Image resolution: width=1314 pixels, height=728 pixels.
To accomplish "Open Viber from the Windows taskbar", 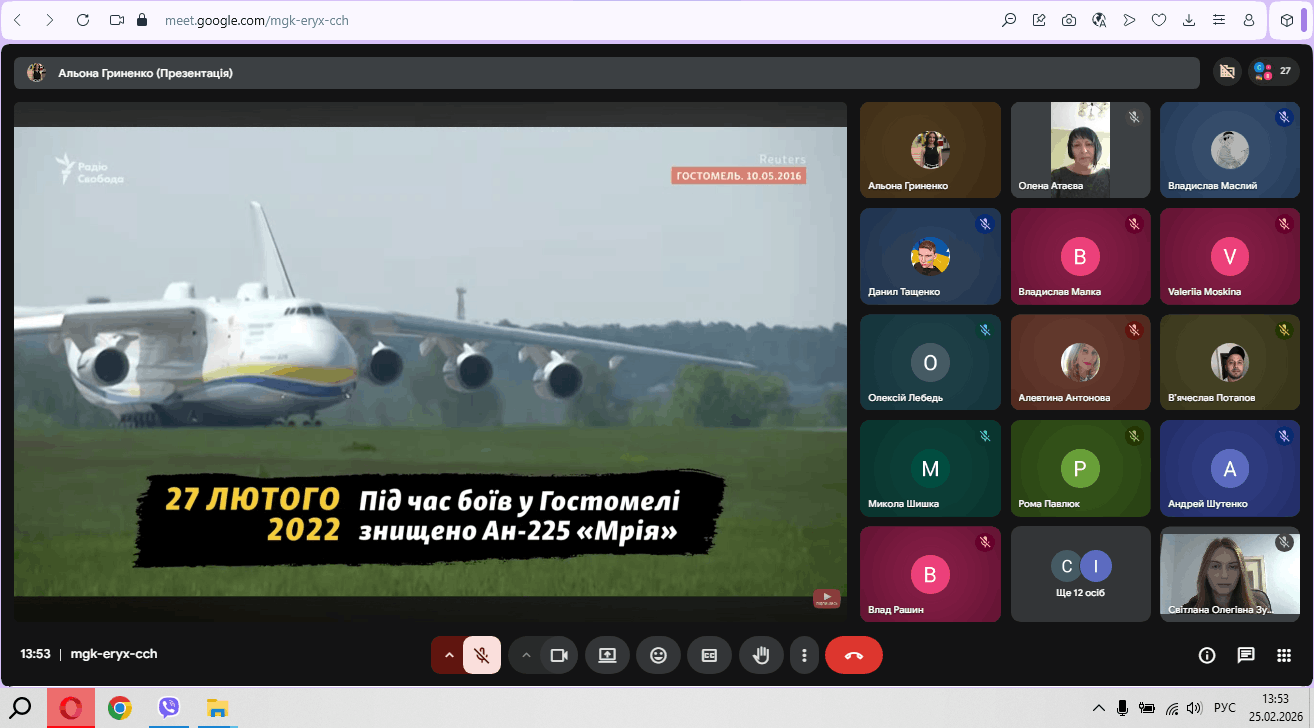I will [169, 708].
